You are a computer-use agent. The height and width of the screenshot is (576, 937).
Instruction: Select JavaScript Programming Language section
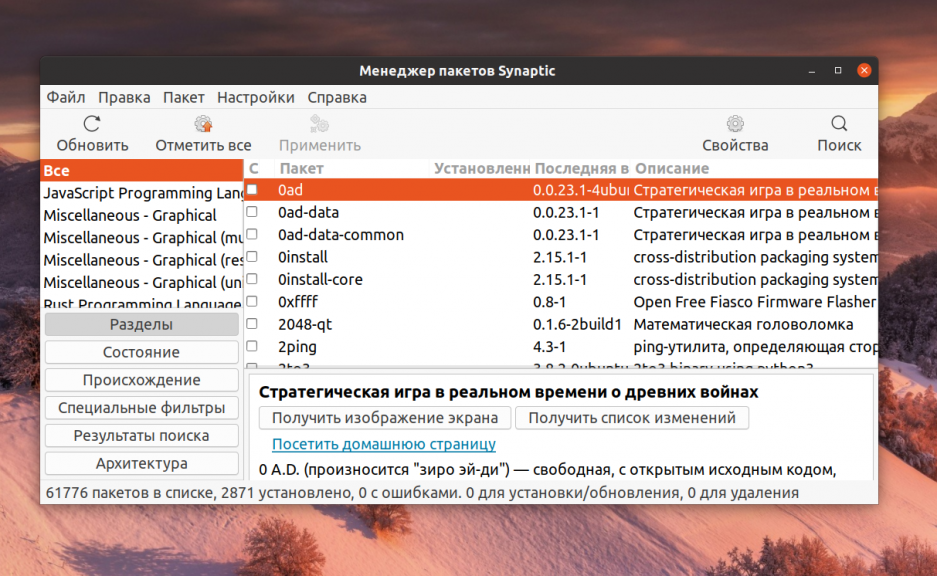(x=141, y=193)
